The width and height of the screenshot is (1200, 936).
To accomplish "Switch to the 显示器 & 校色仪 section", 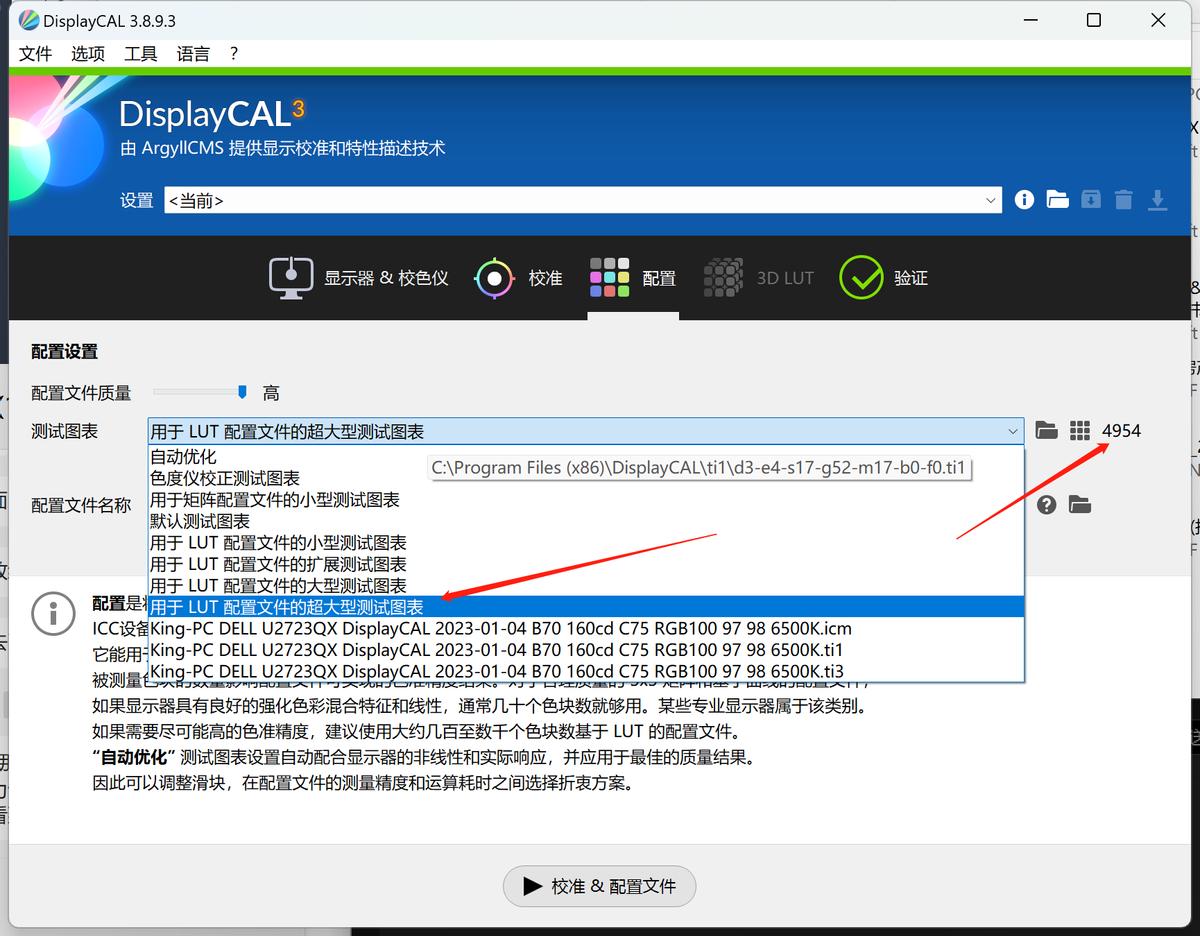I will click(x=358, y=277).
